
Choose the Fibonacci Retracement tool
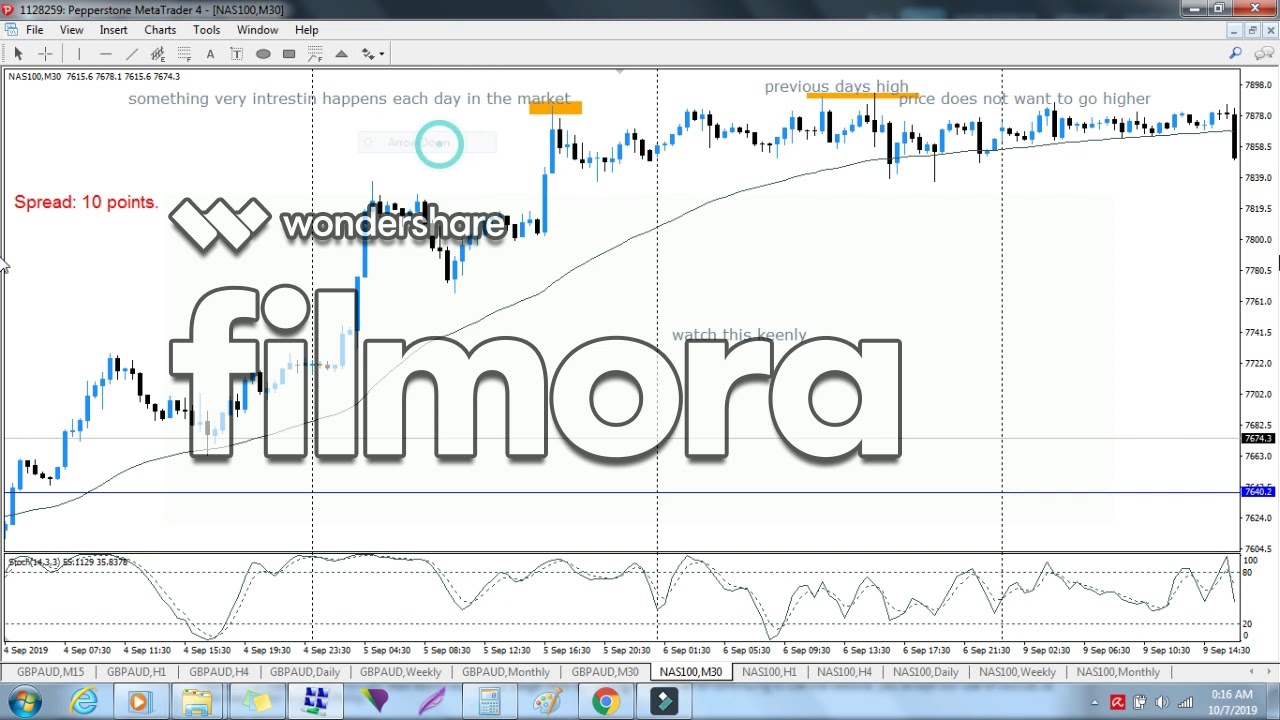(x=184, y=54)
